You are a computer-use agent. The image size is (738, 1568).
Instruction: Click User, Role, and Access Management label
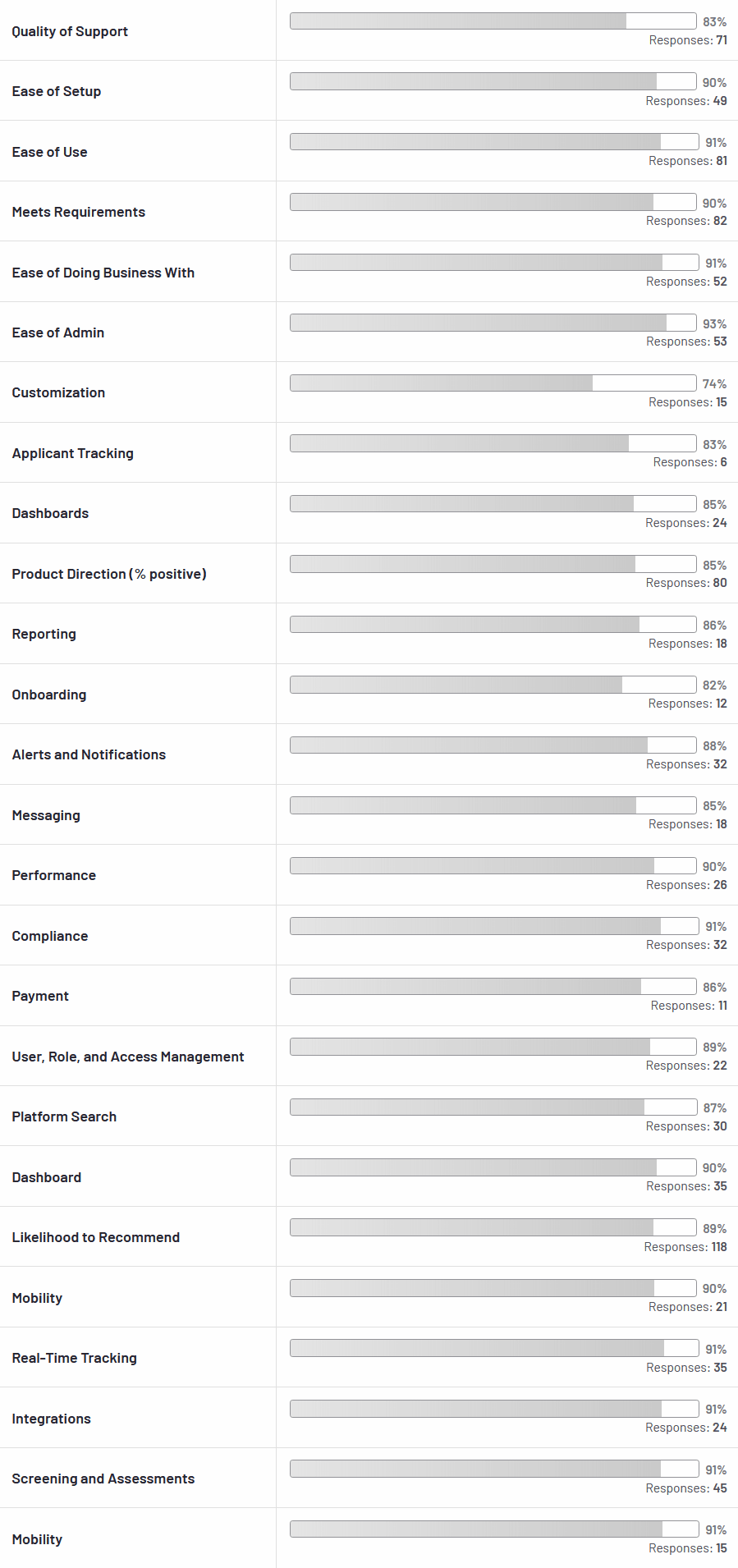128,1057
